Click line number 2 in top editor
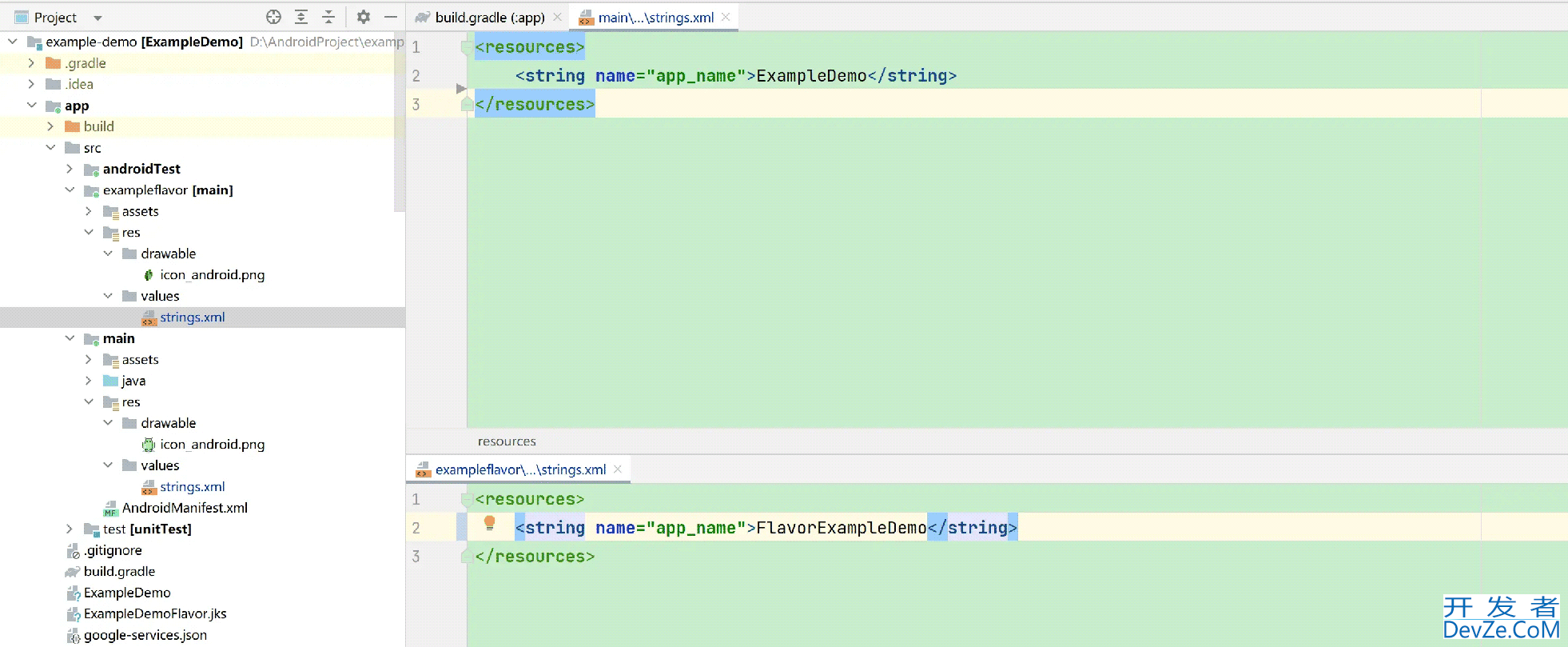 click(x=416, y=76)
